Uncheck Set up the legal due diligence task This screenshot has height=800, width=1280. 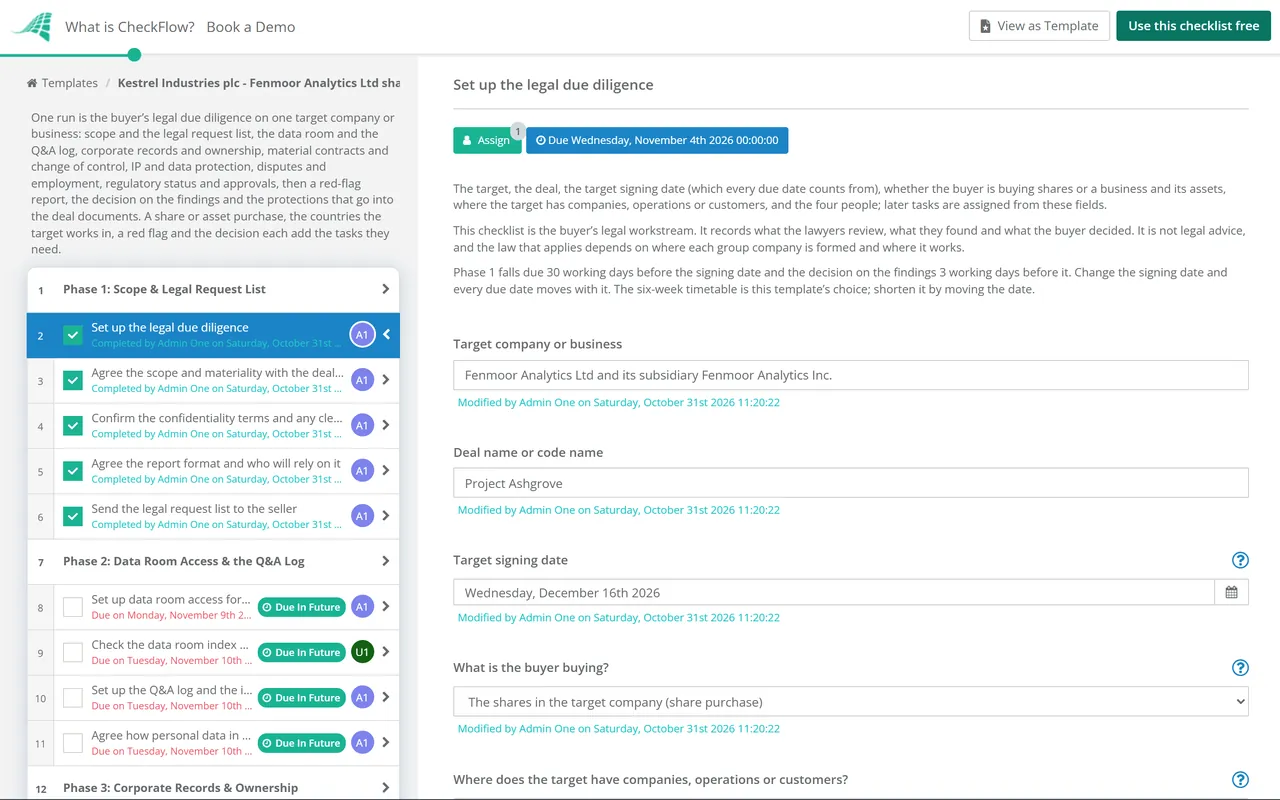tap(73, 335)
